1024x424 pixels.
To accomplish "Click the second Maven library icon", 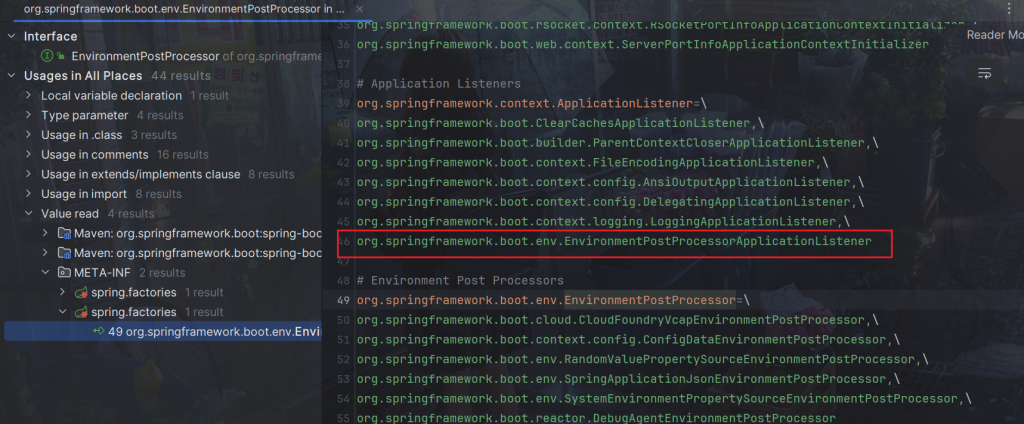I will (x=63, y=253).
